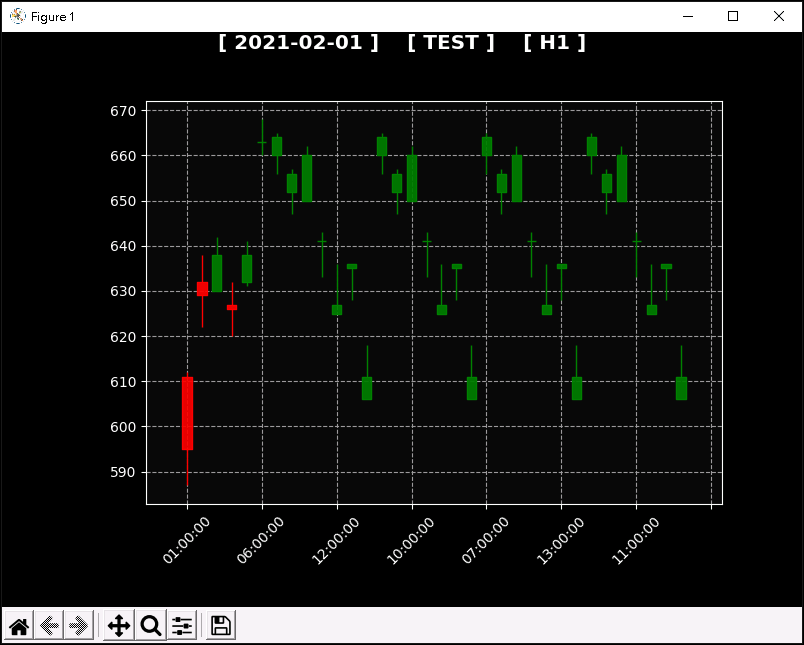Click the 660 y-axis label

[123, 156]
